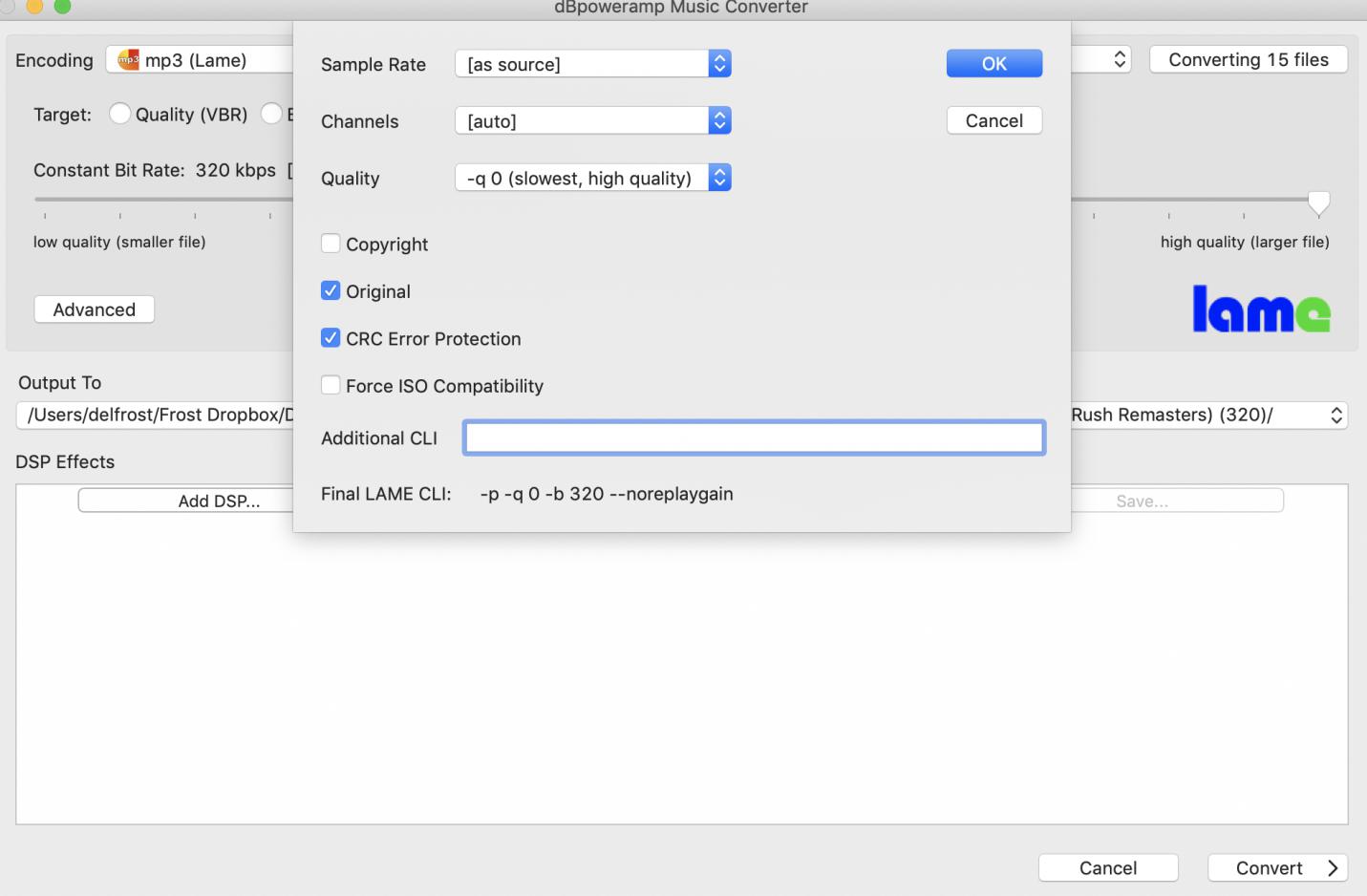
Task: Open the Output To folder dropdown
Action: (1335, 415)
